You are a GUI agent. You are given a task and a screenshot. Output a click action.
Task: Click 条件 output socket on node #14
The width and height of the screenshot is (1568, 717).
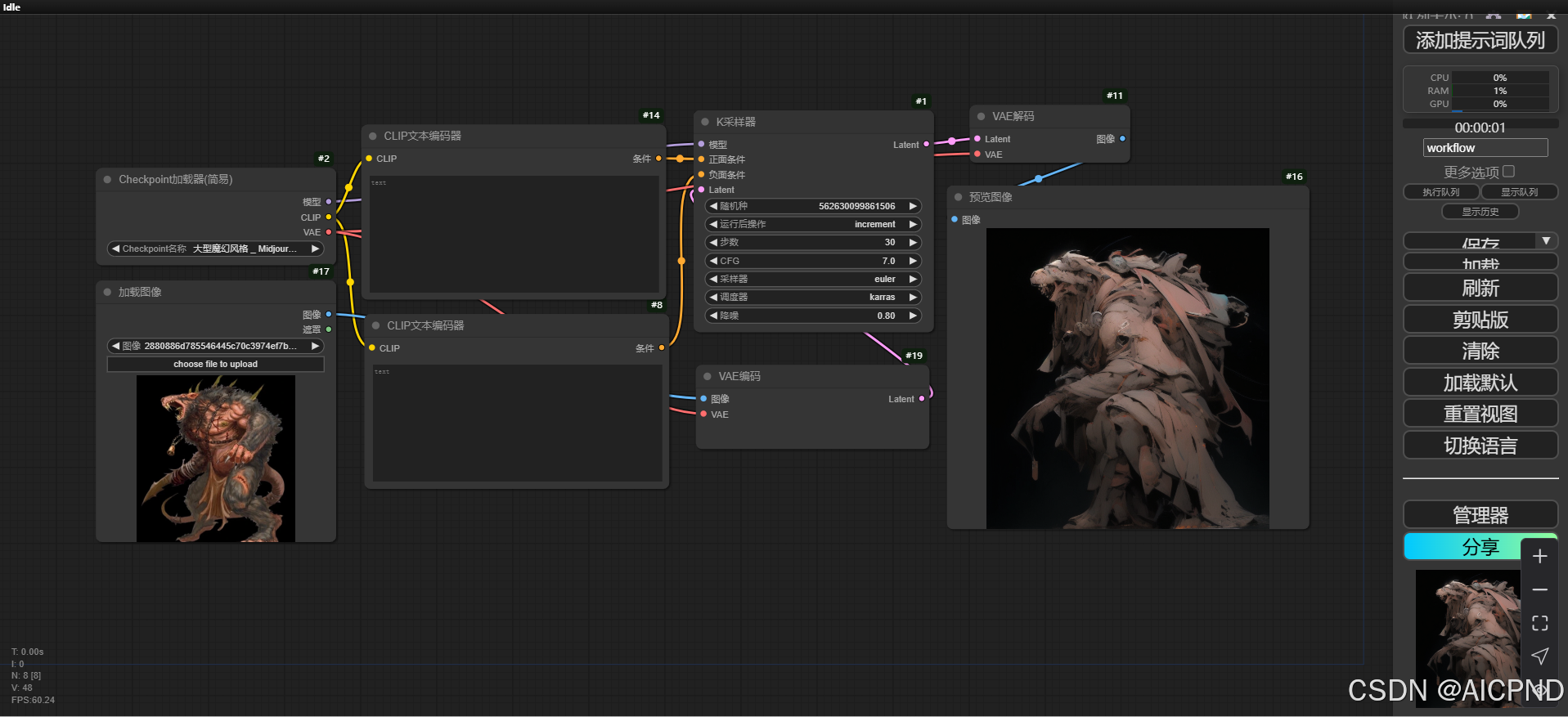pyautogui.click(x=658, y=159)
